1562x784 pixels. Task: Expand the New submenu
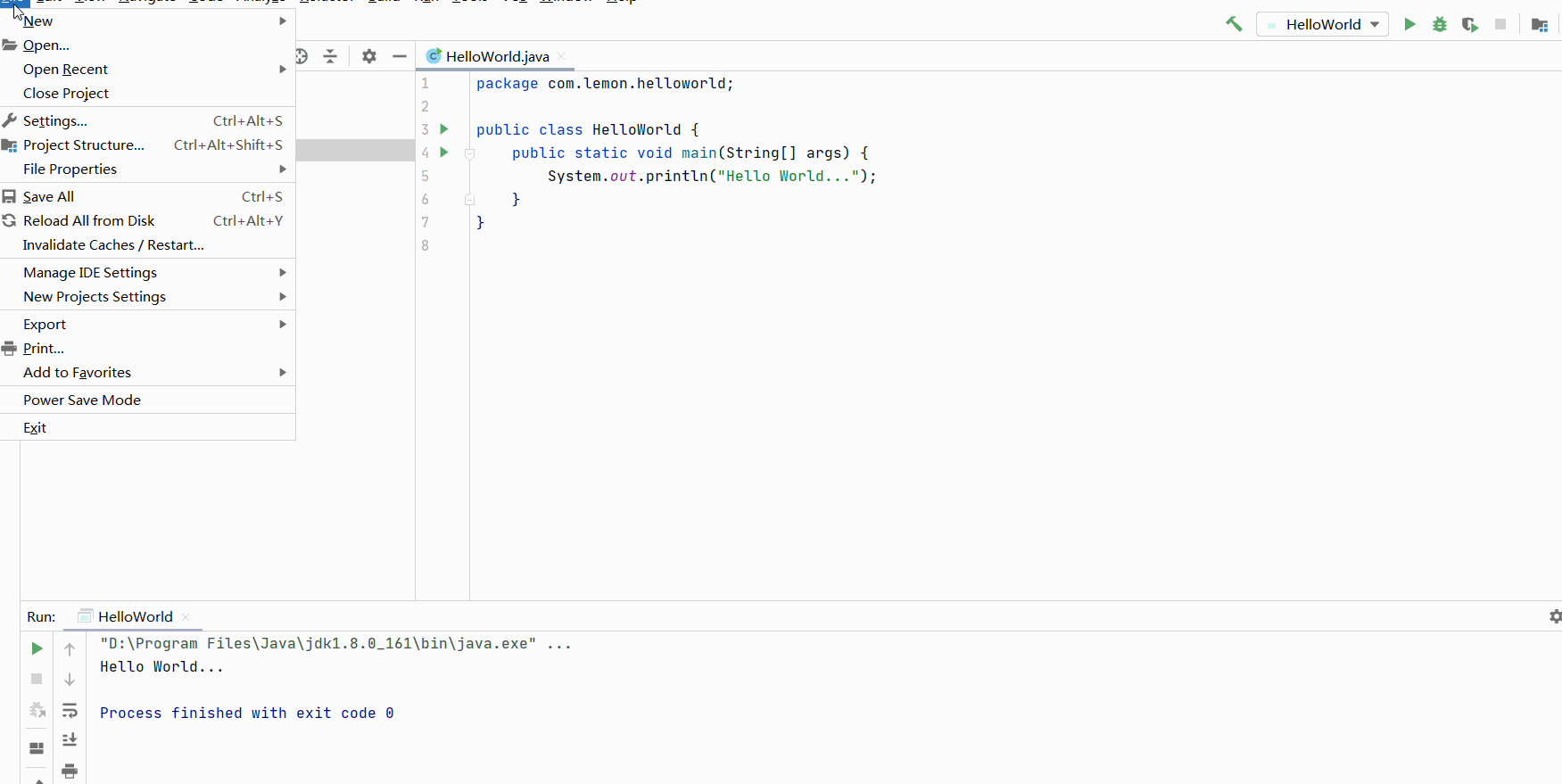click(148, 21)
